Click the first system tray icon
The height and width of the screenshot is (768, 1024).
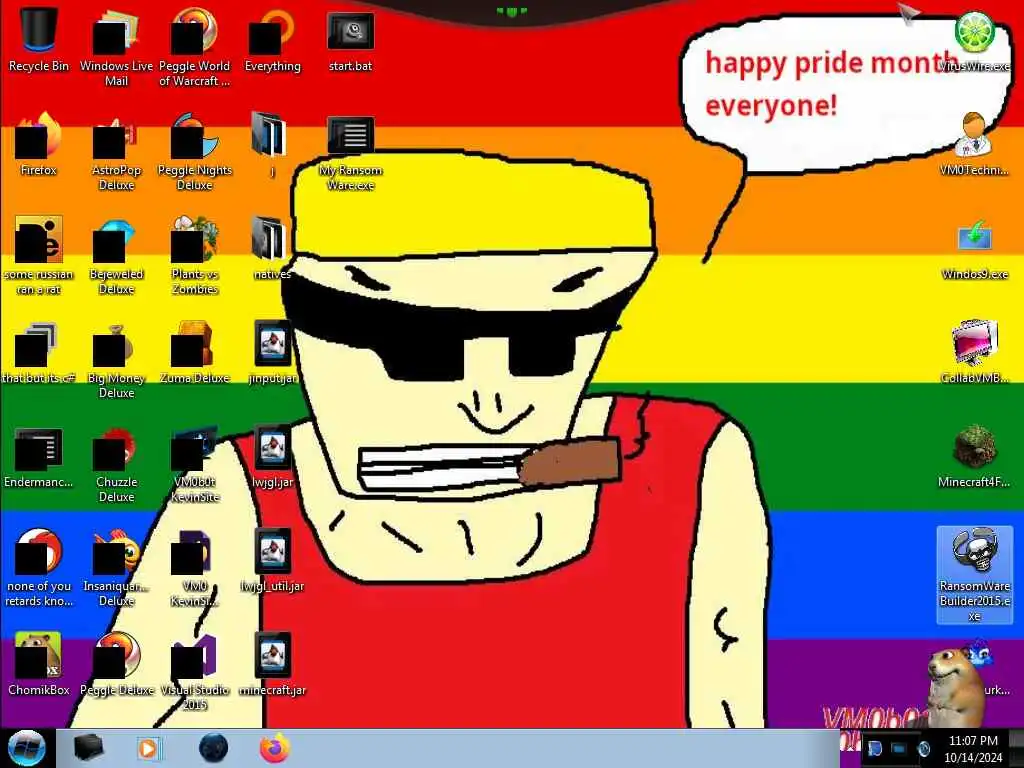(x=874, y=748)
